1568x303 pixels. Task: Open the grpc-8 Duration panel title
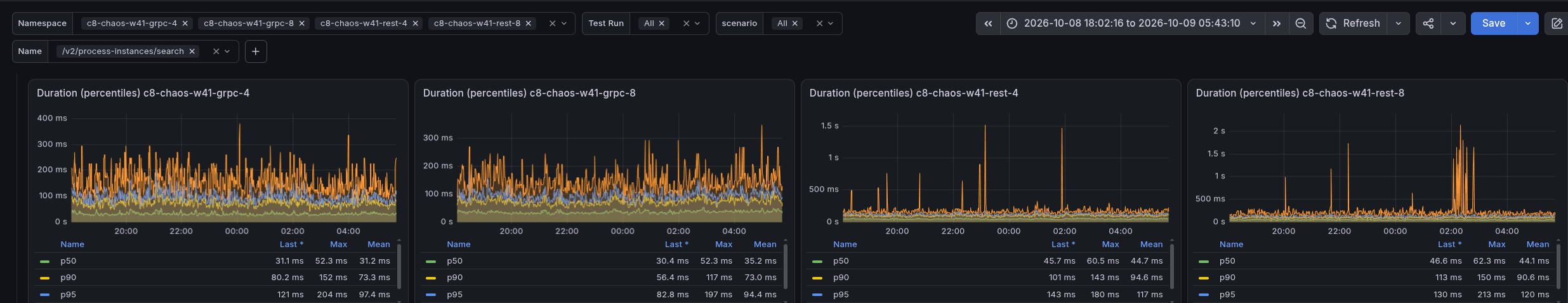click(529, 93)
